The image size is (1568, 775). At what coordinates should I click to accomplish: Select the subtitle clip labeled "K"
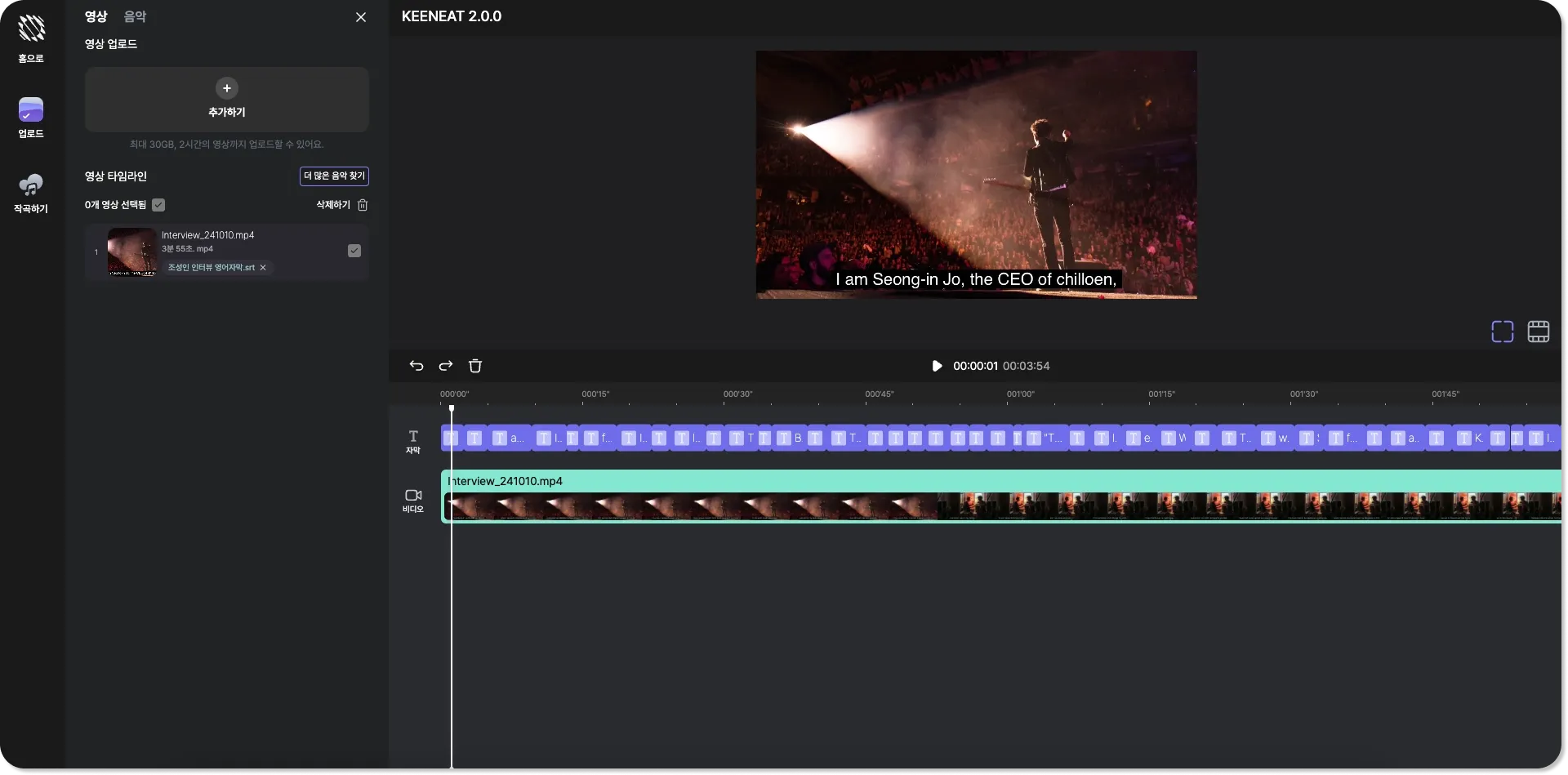[x=1472, y=439]
